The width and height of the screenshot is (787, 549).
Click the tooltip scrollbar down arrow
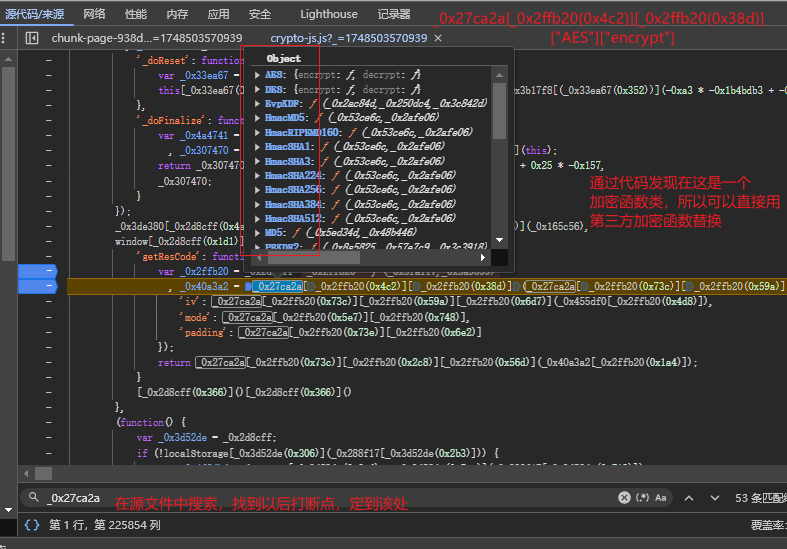pyautogui.click(x=499, y=240)
